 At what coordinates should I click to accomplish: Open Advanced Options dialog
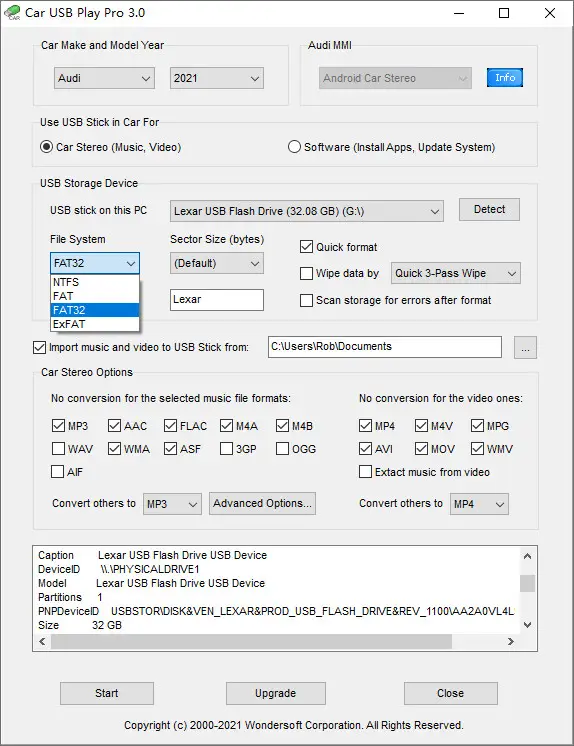[262, 503]
